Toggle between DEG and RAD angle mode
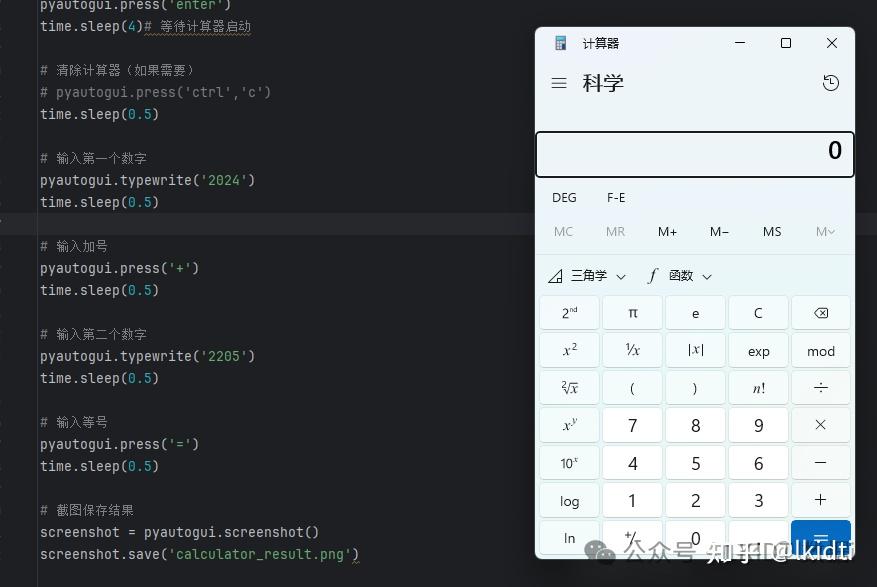The image size is (877, 587). [x=563, y=197]
